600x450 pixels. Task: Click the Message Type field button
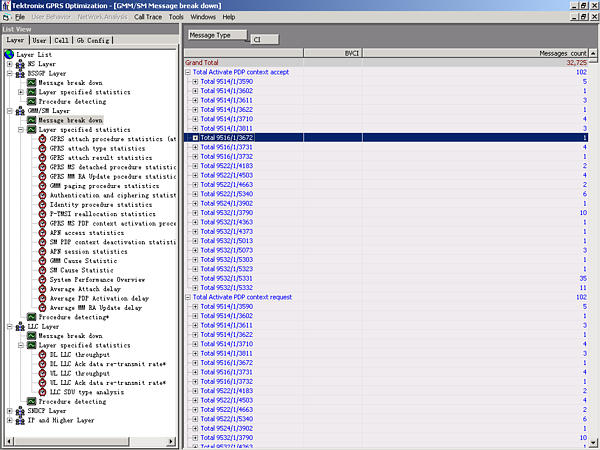tap(217, 35)
